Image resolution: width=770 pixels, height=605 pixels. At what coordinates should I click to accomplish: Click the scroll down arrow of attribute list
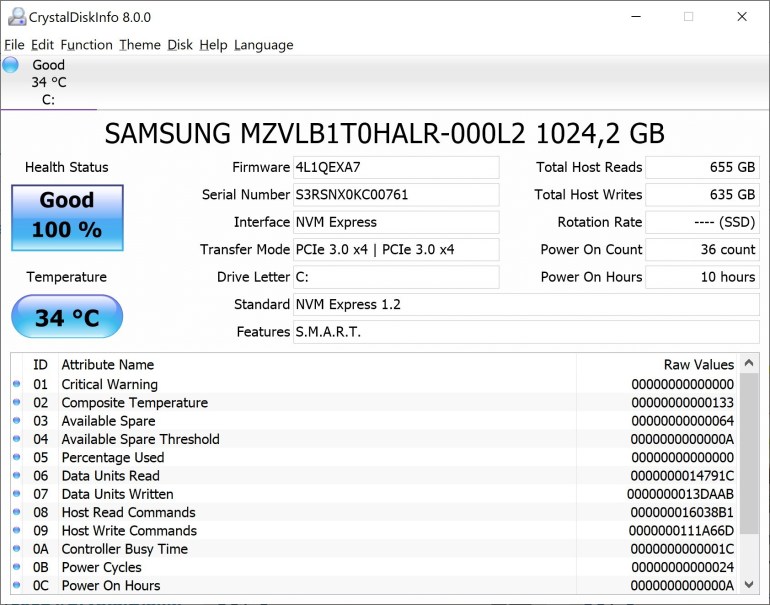coord(749,584)
